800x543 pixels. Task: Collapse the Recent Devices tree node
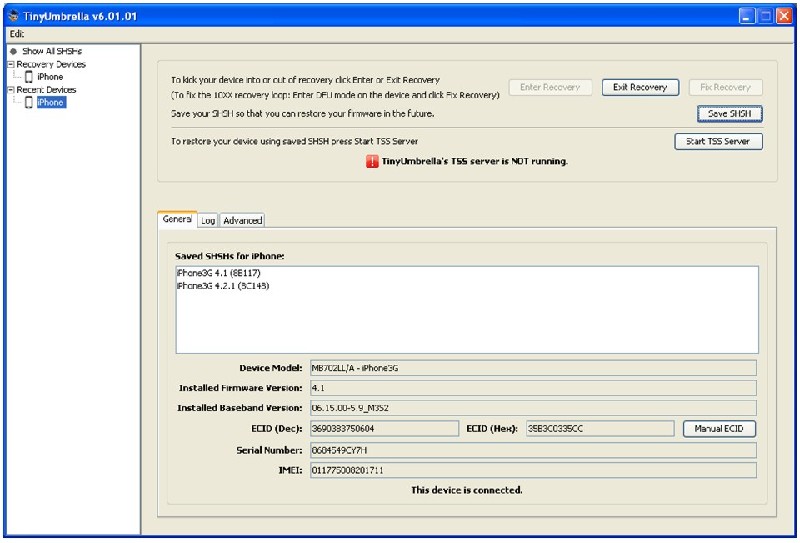pos(10,90)
